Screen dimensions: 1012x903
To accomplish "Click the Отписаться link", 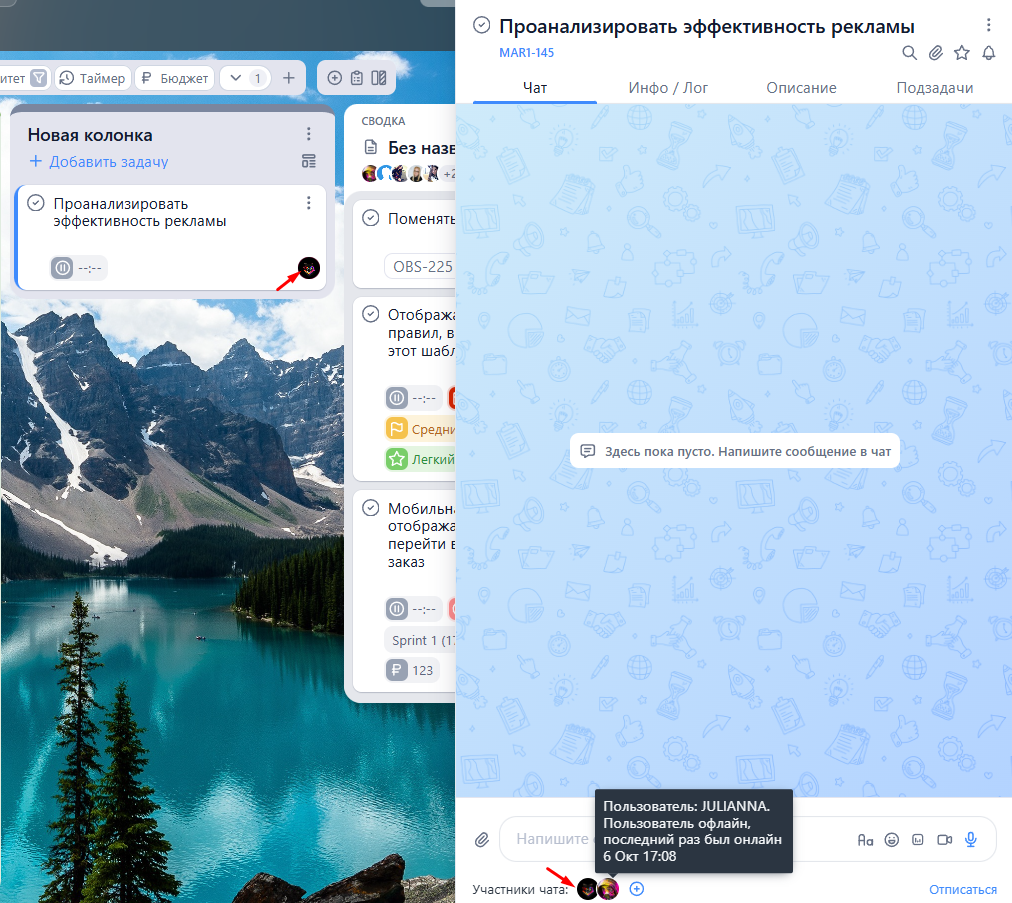I will [x=962, y=889].
